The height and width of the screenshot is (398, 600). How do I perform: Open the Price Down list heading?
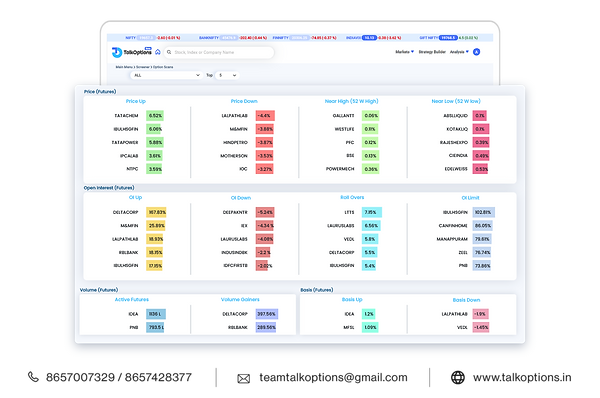tap(244, 101)
